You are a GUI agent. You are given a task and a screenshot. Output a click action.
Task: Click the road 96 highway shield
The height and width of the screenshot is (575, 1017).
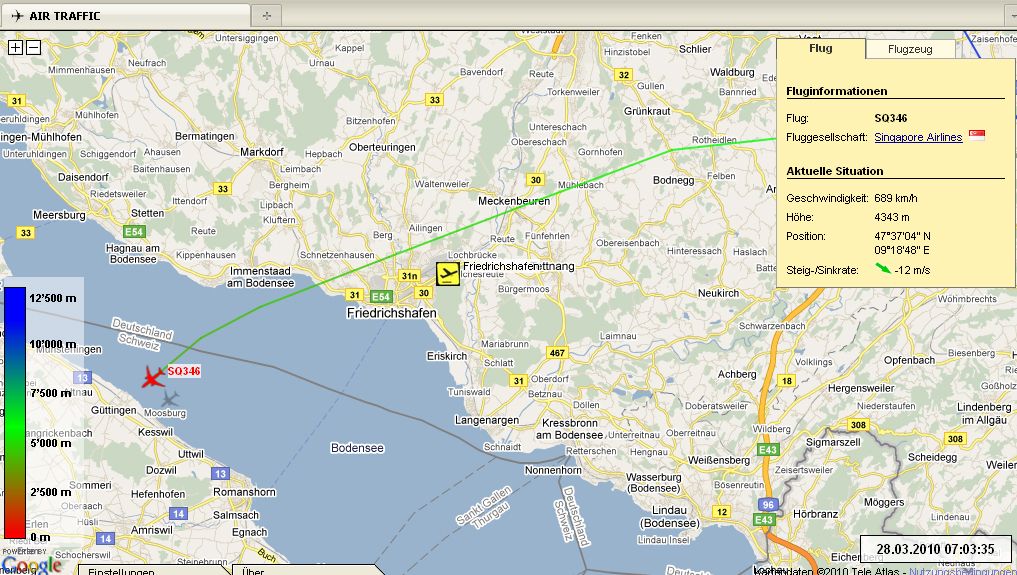769,504
